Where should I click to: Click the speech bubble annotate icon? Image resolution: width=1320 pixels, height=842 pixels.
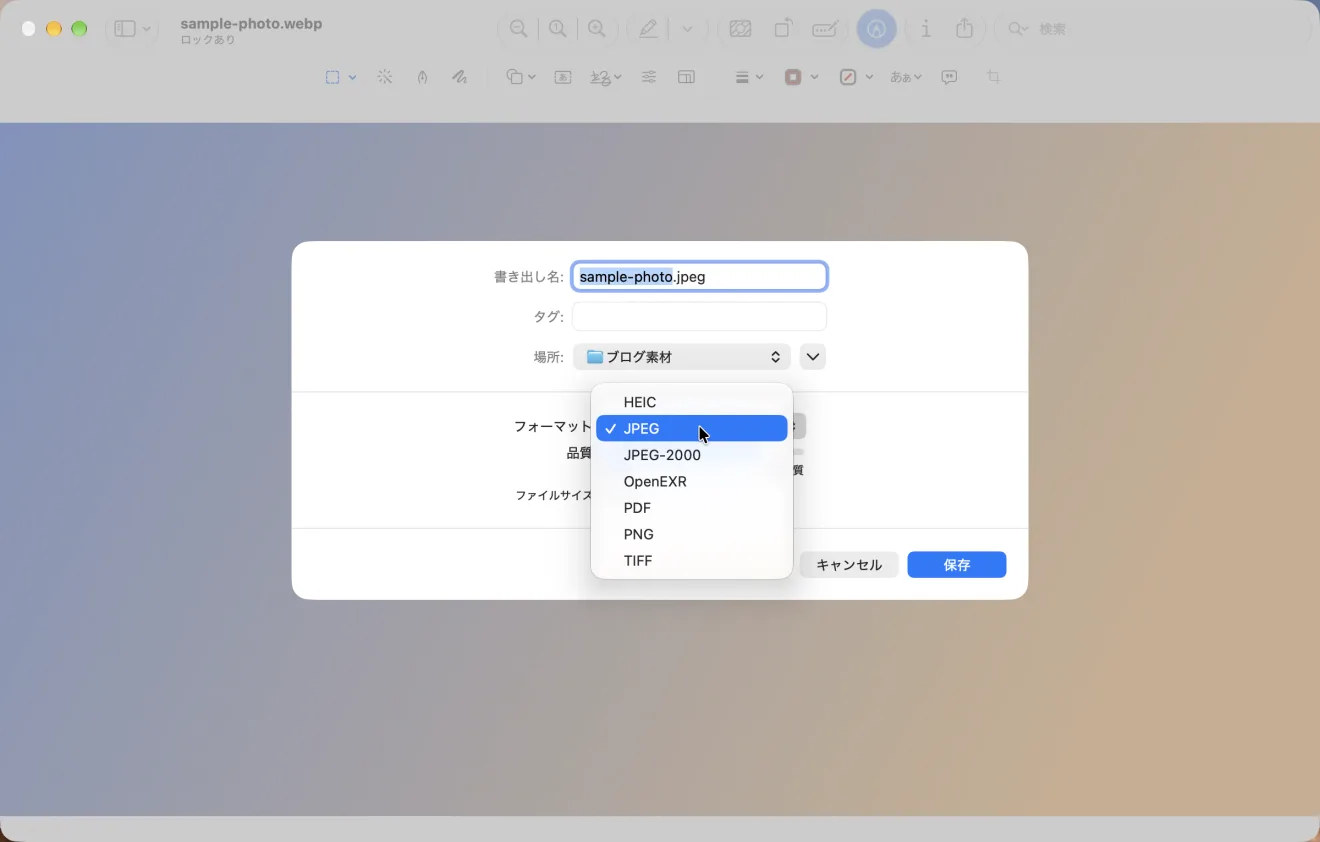point(949,77)
